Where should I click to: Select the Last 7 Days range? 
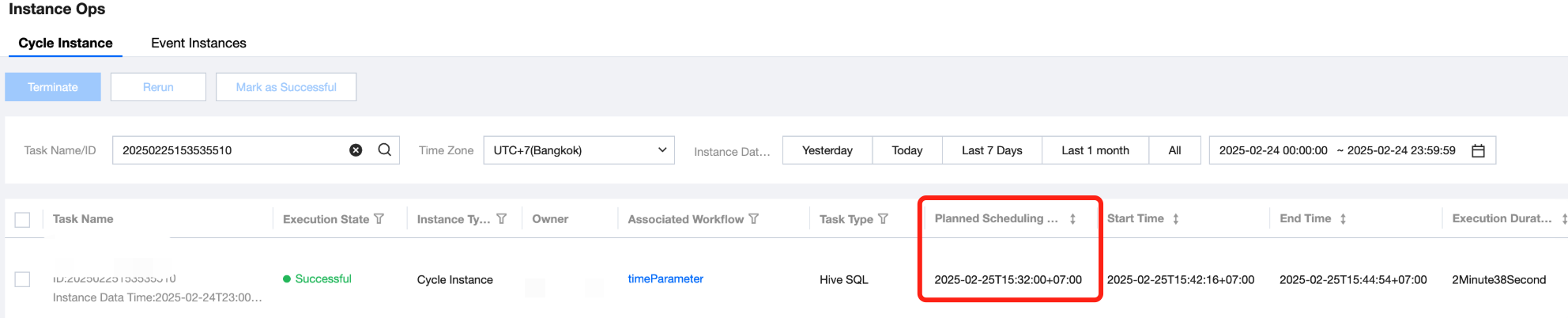coord(992,150)
